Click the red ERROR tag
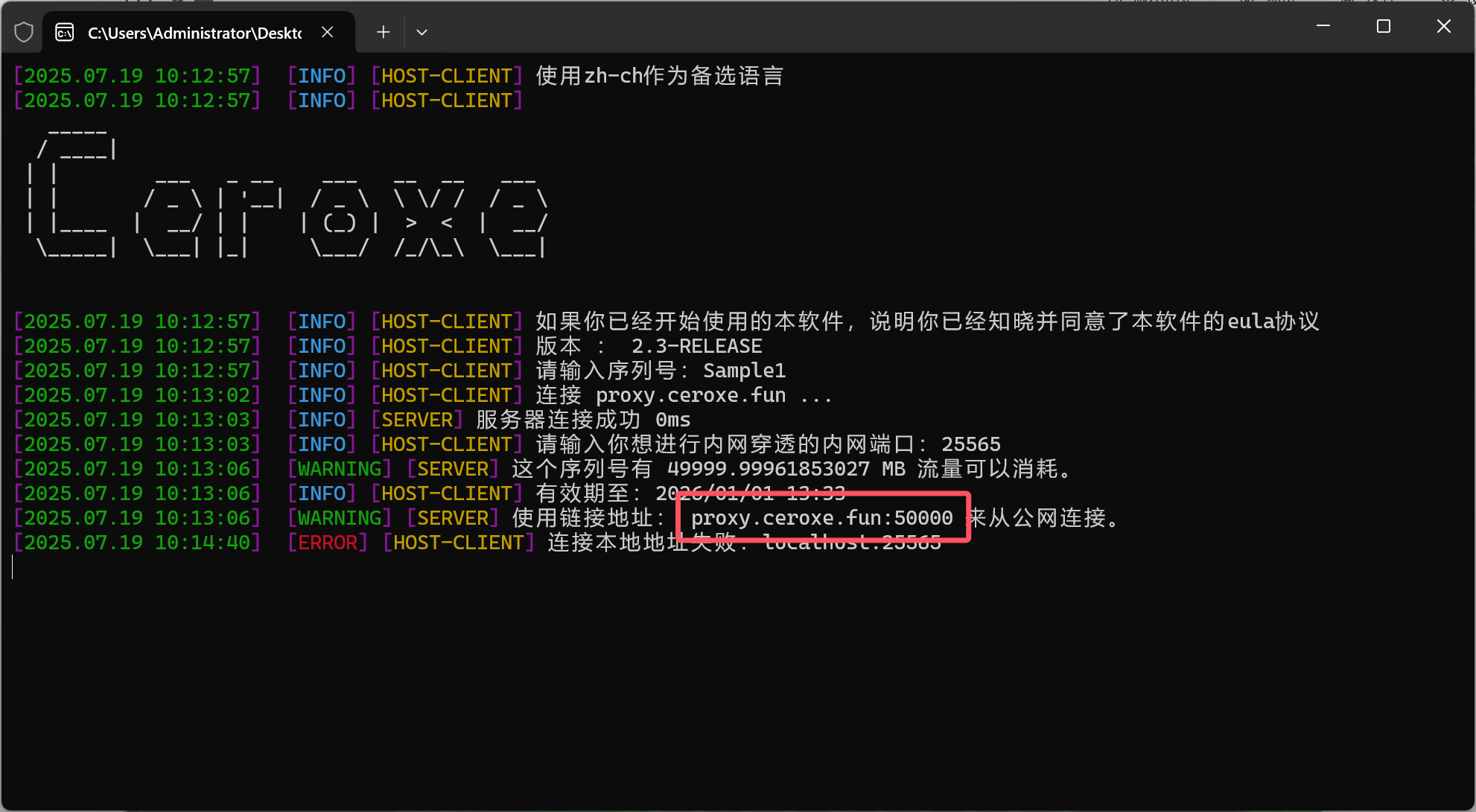Screen dimensions: 1476x812 (328, 543)
